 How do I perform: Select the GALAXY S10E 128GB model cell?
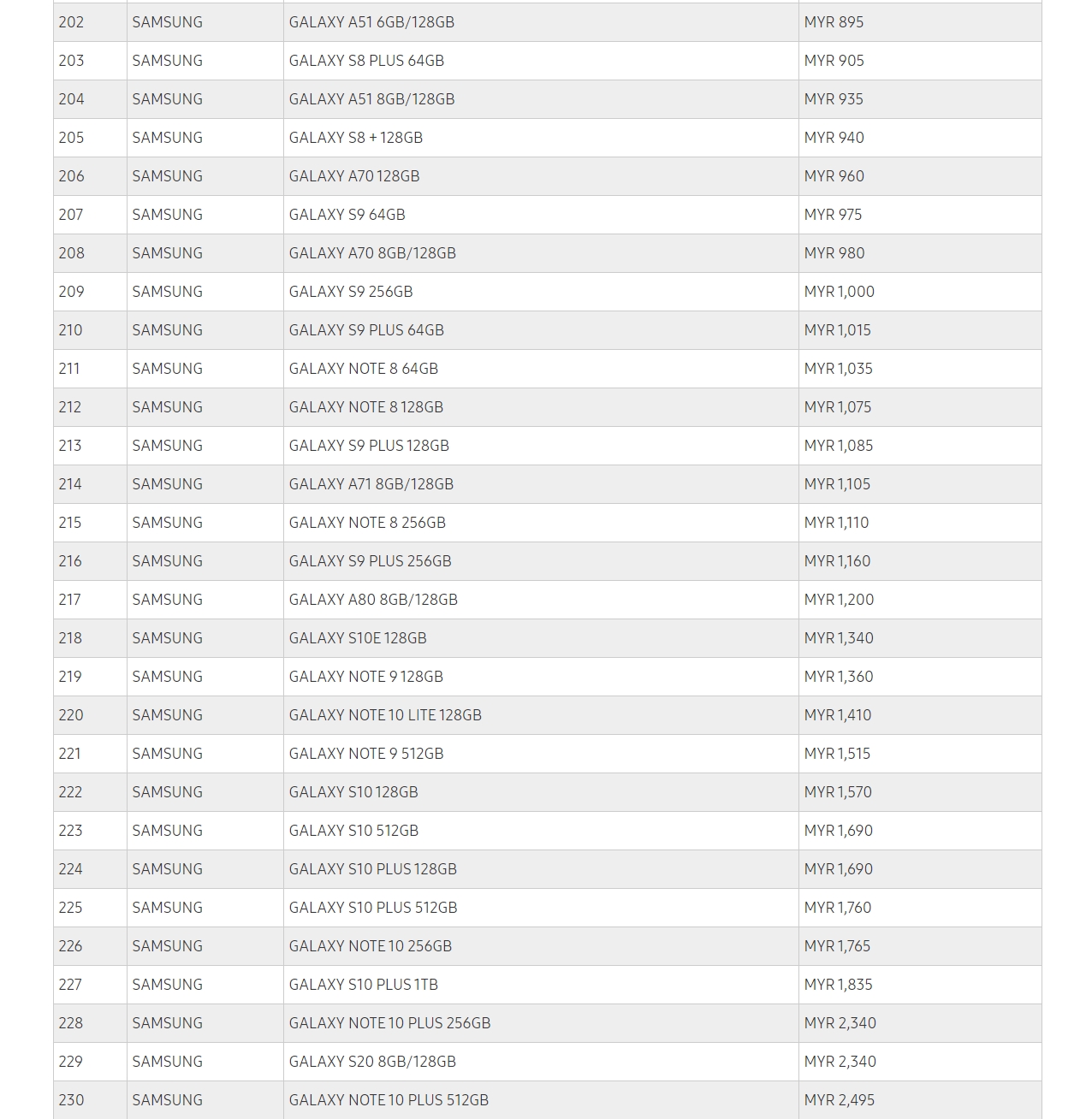[x=358, y=638]
